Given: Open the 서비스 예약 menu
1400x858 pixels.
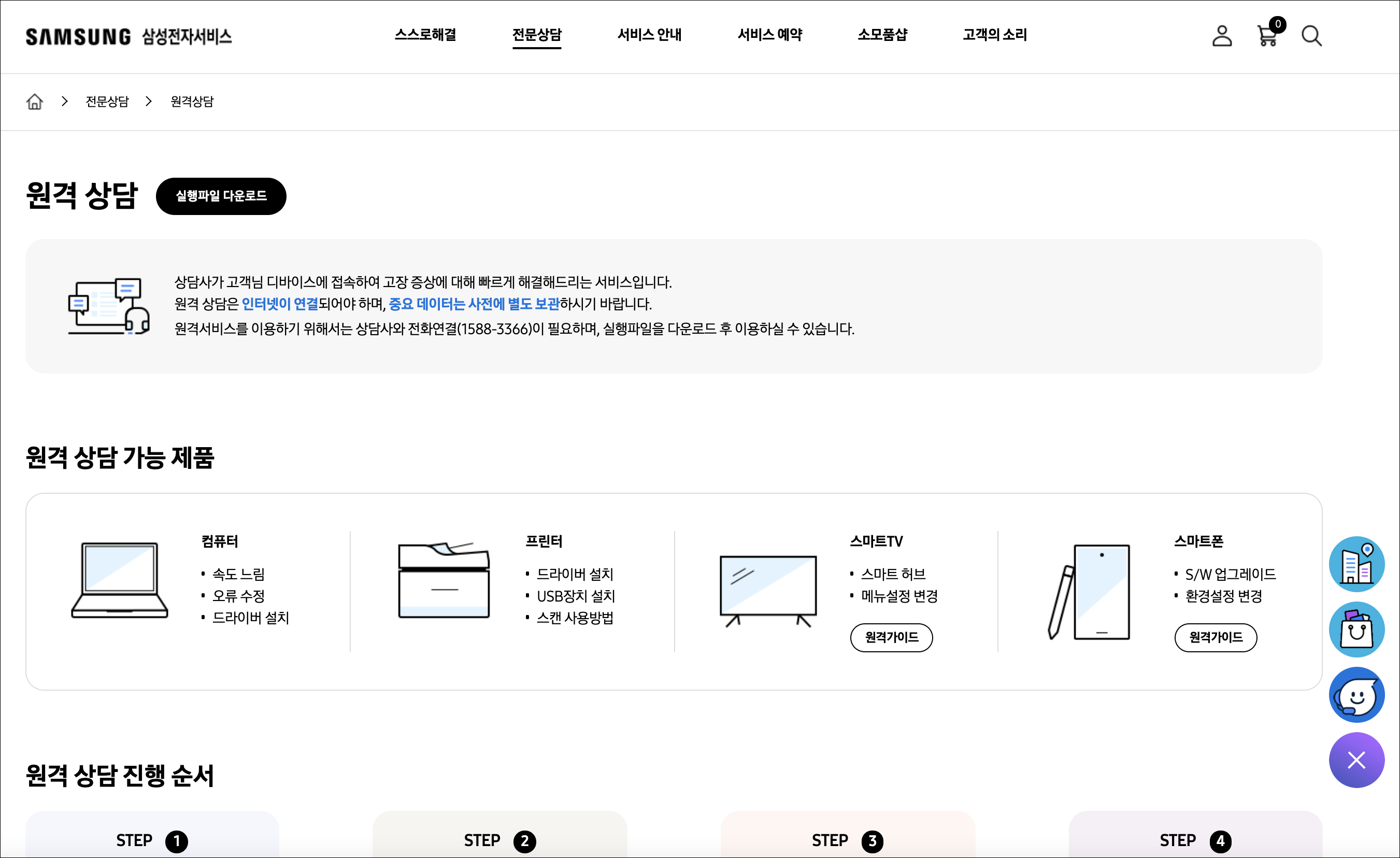Looking at the screenshot, I should point(769,35).
